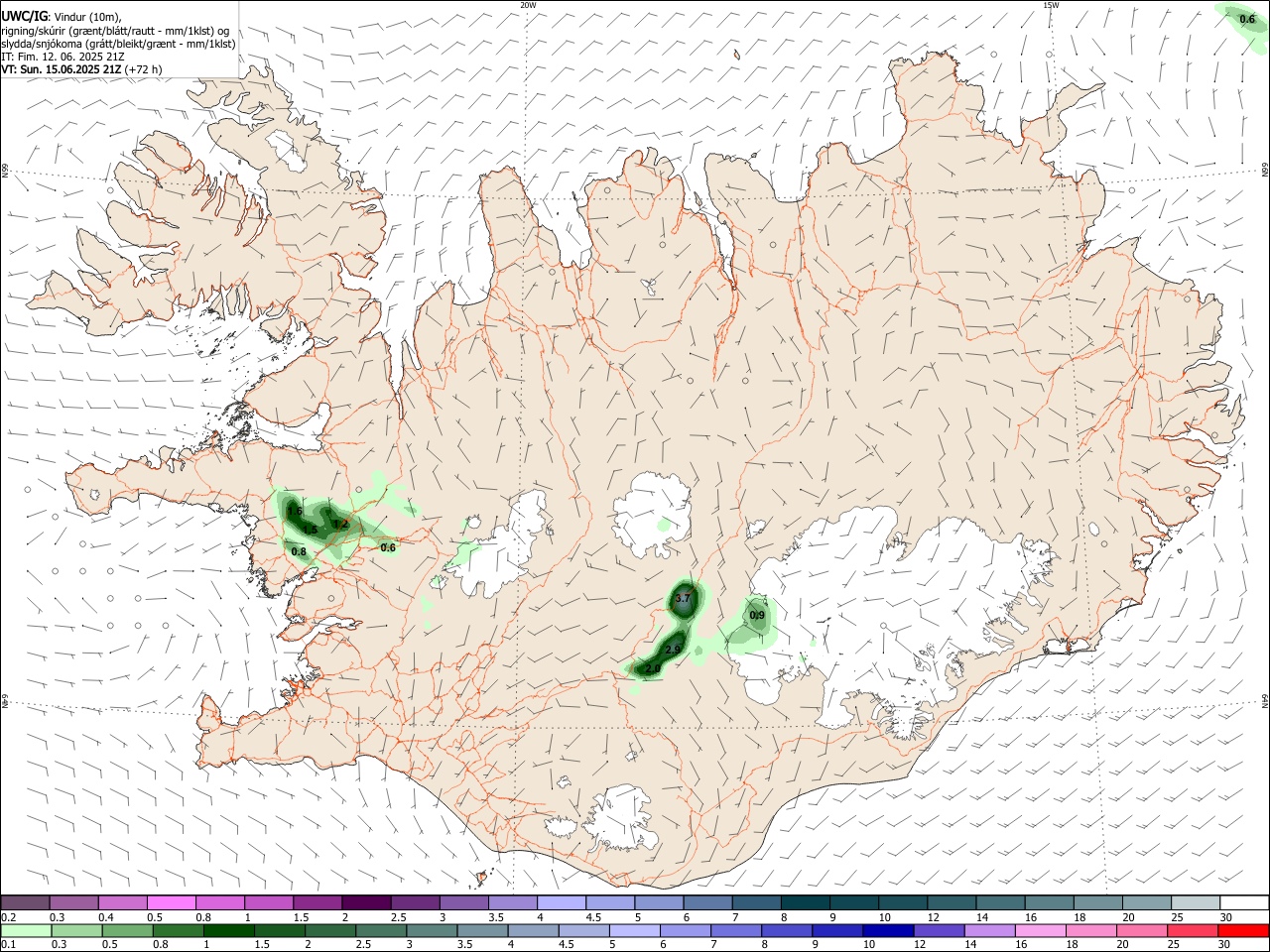Click the 2.9 precipitation value label
The height and width of the screenshot is (952, 1270).
(673, 650)
